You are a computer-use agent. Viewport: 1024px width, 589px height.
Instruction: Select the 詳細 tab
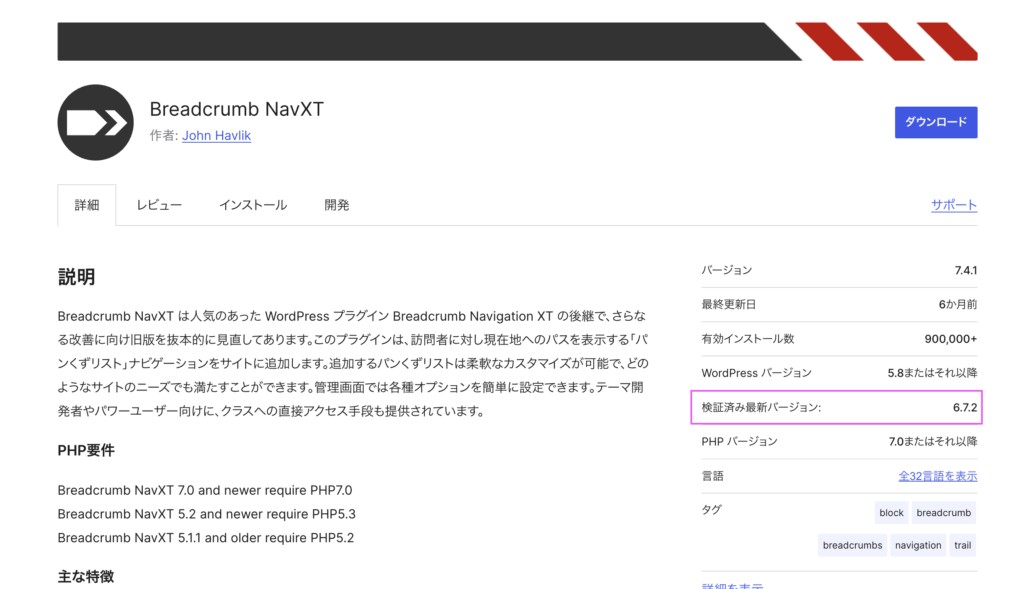point(87,205)
